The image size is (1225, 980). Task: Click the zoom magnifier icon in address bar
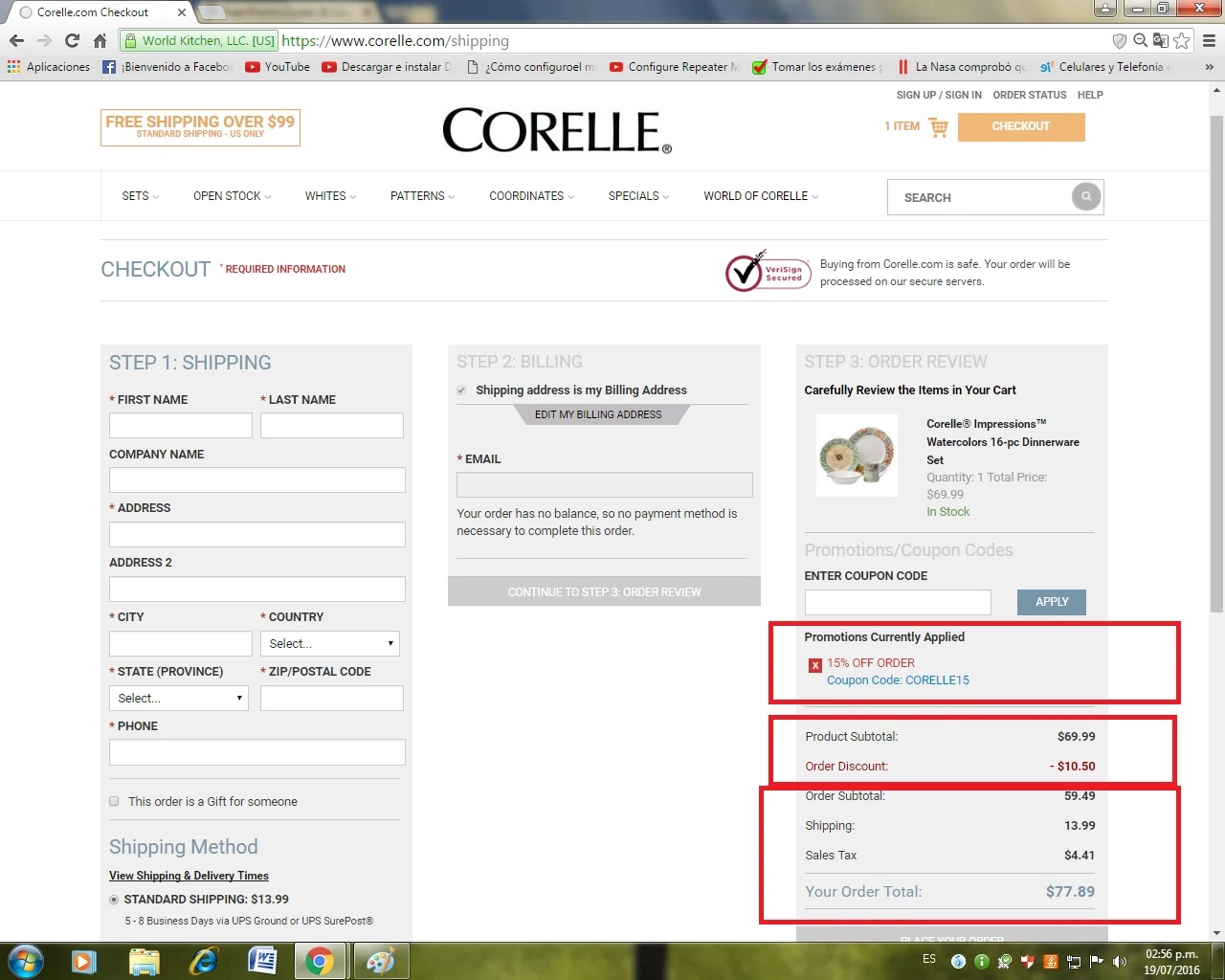pos(1140,40)
